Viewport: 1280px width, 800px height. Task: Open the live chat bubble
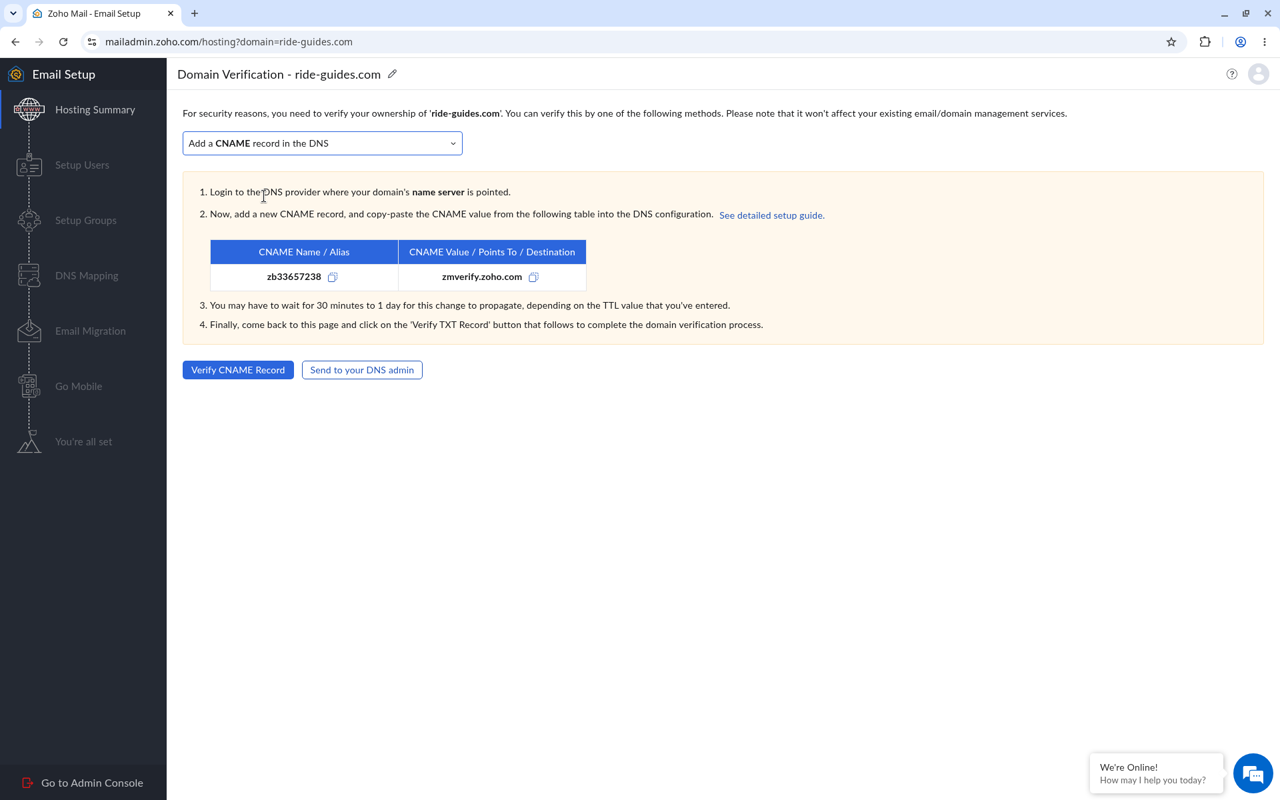point(1253,773)
